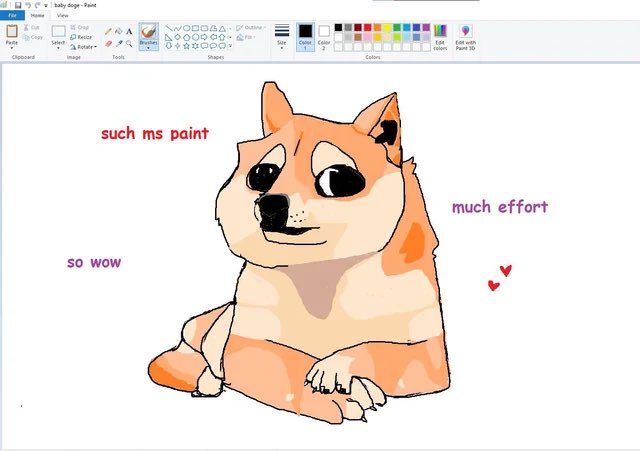Choose the Hexagon shape
This screenshot has height=451, width=640.
195,37
